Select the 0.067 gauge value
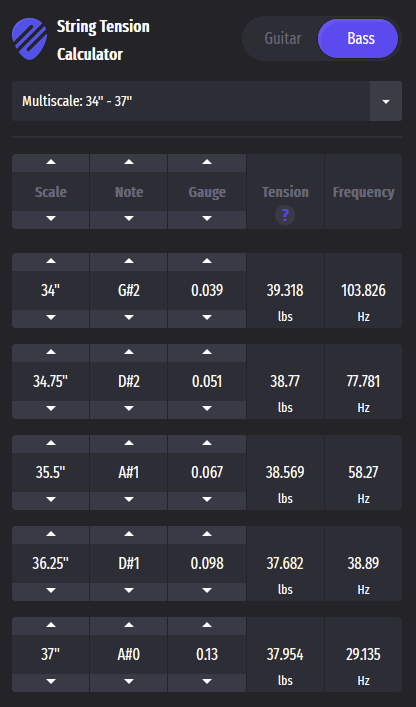Screen dimensions: 416x707 (207, 473)
